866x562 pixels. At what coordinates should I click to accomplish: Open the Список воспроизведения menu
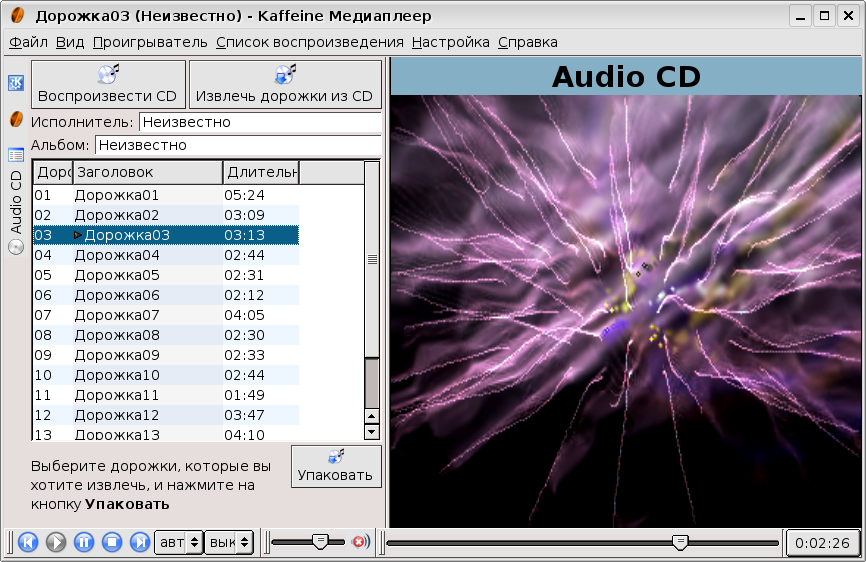pyautogui.click(x=310, y=43)
